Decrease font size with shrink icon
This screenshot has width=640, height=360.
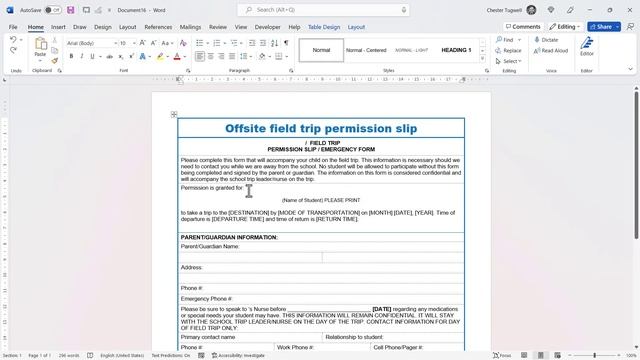[153, 43]
